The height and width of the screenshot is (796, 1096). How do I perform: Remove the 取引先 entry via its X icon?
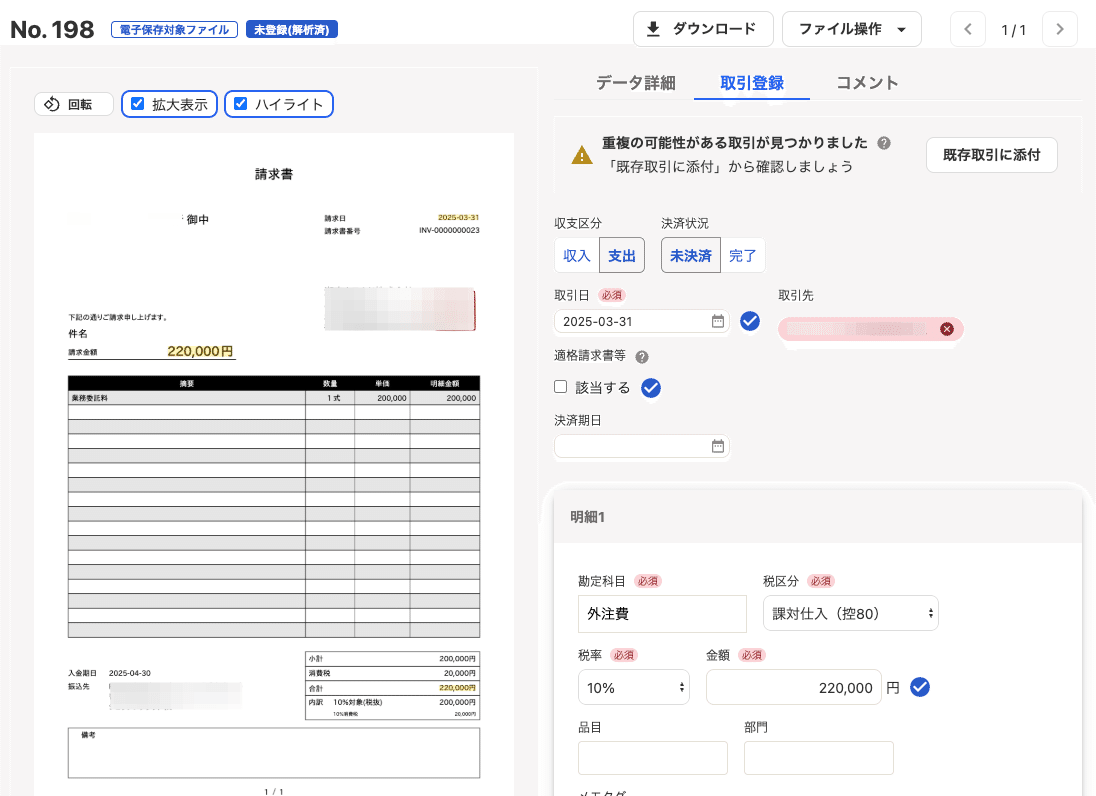[947, 329]
